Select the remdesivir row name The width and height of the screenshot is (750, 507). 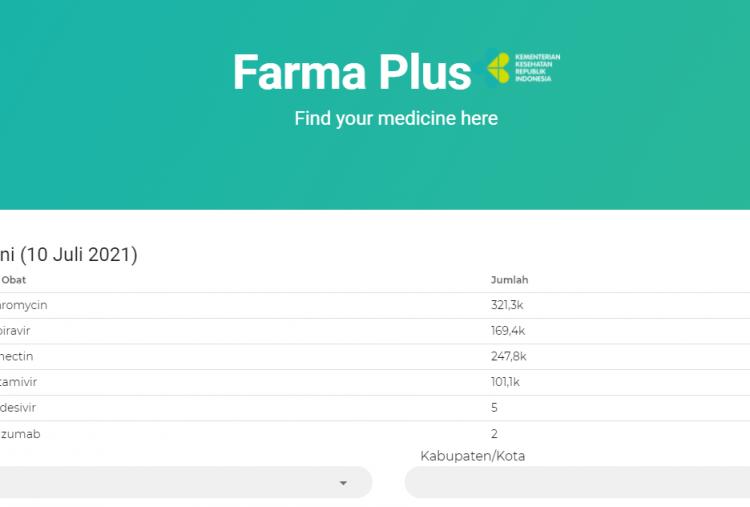coord(20,408)
